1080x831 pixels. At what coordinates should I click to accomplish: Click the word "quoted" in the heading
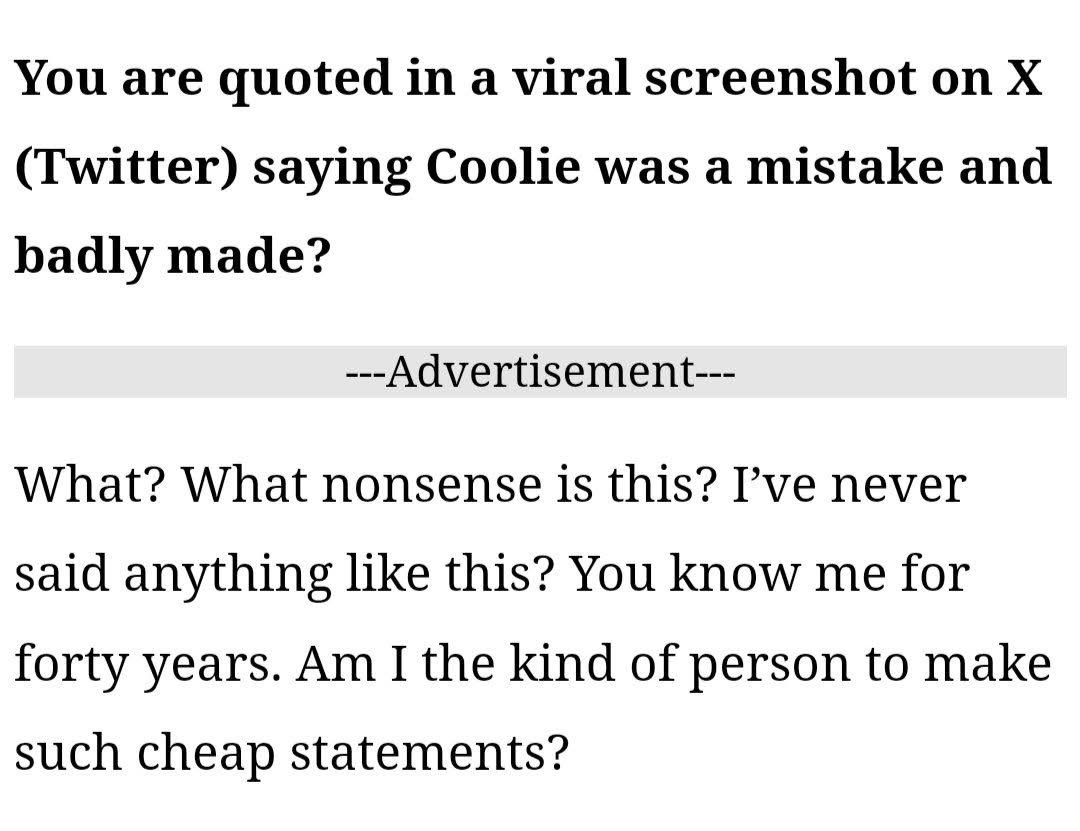(306, 78)
